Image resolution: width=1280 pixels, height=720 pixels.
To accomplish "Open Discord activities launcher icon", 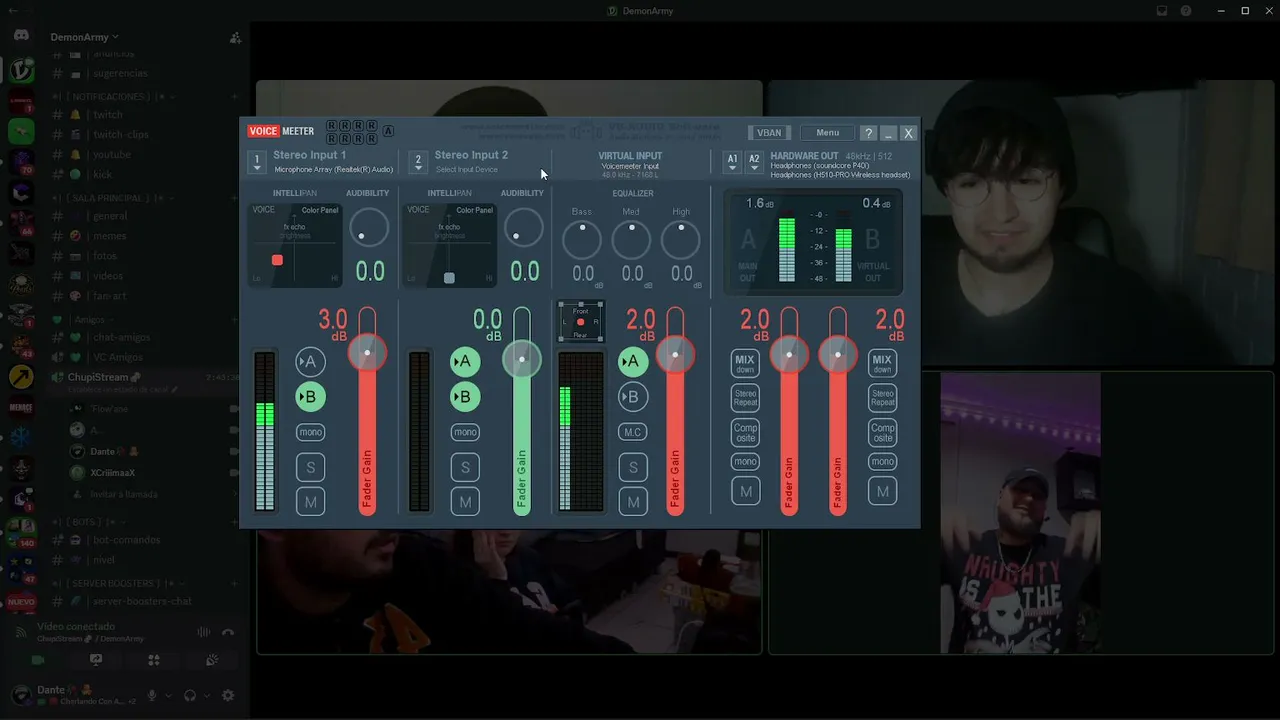I will (x=154, y=660).
